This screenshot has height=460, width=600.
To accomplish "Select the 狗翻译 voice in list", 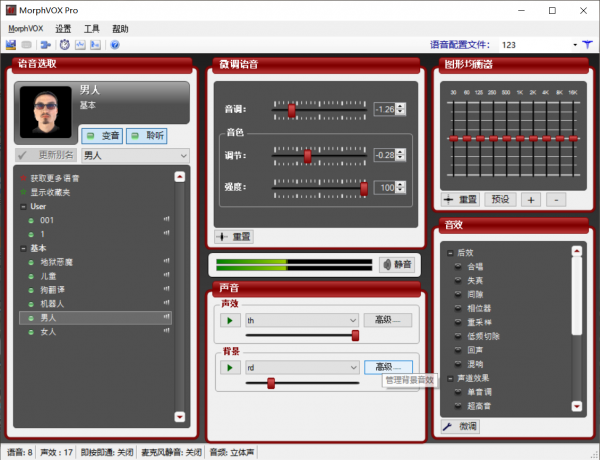I will coord(95,290).
